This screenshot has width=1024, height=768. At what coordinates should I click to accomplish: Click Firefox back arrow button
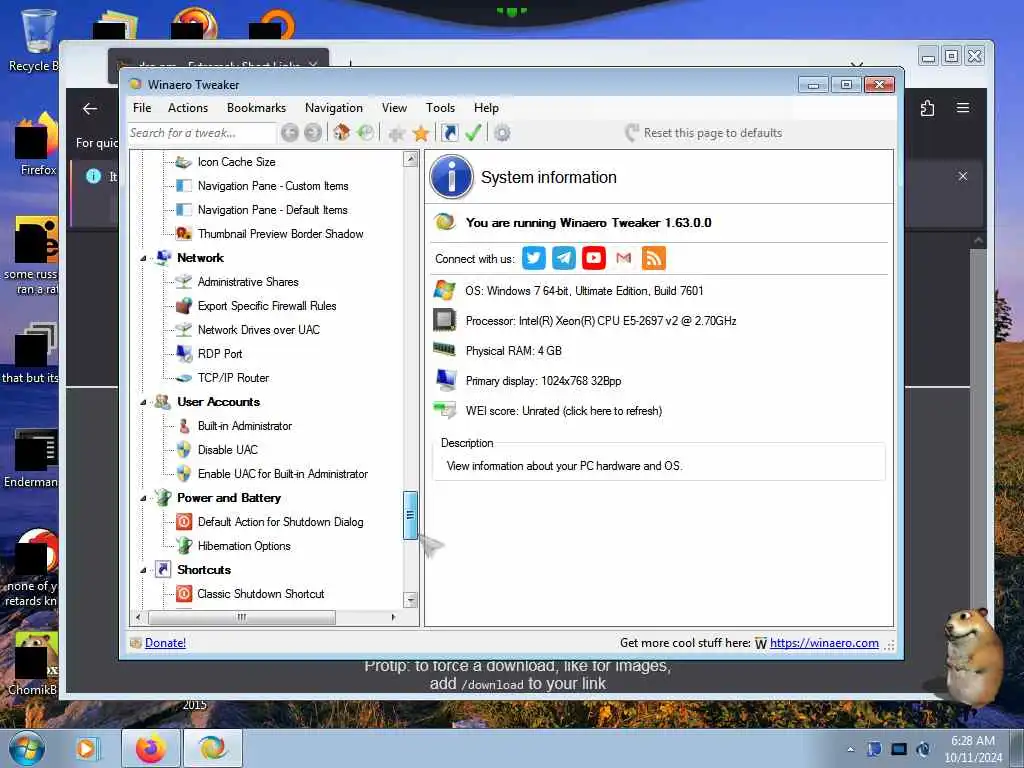pos(90,109)
